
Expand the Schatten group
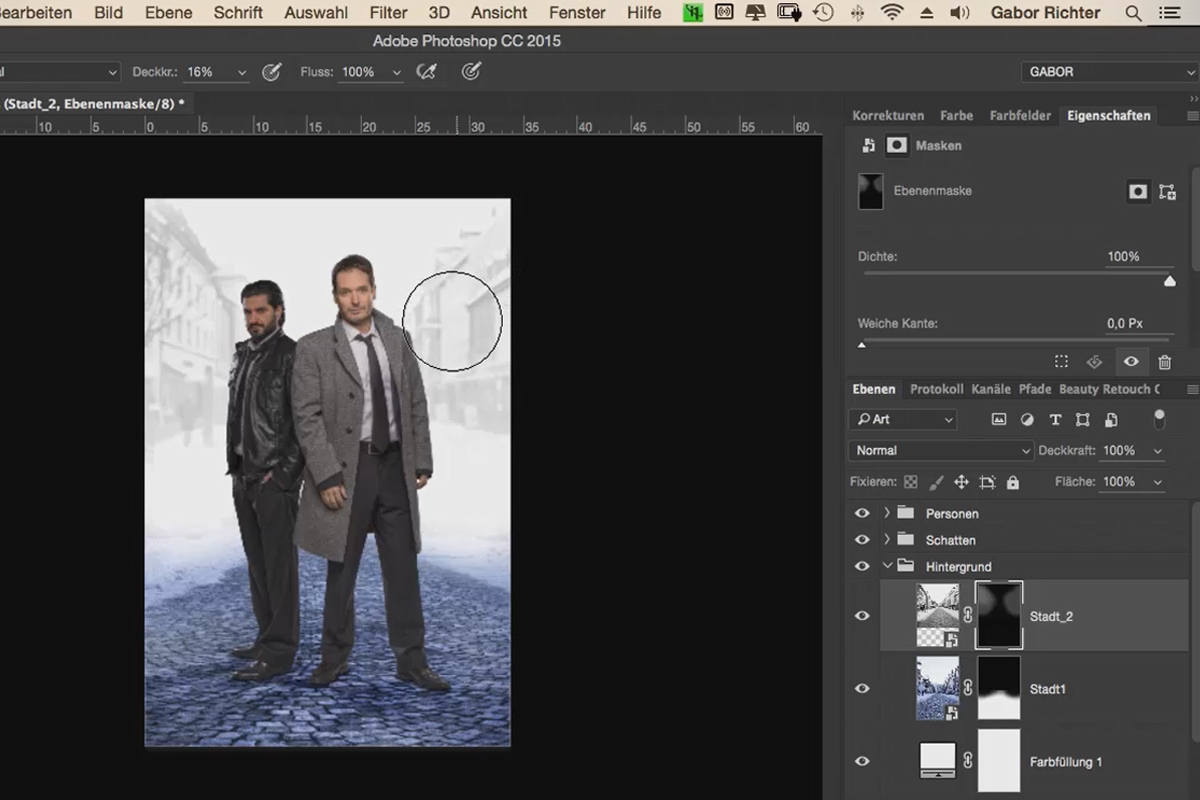coord(886,540)
